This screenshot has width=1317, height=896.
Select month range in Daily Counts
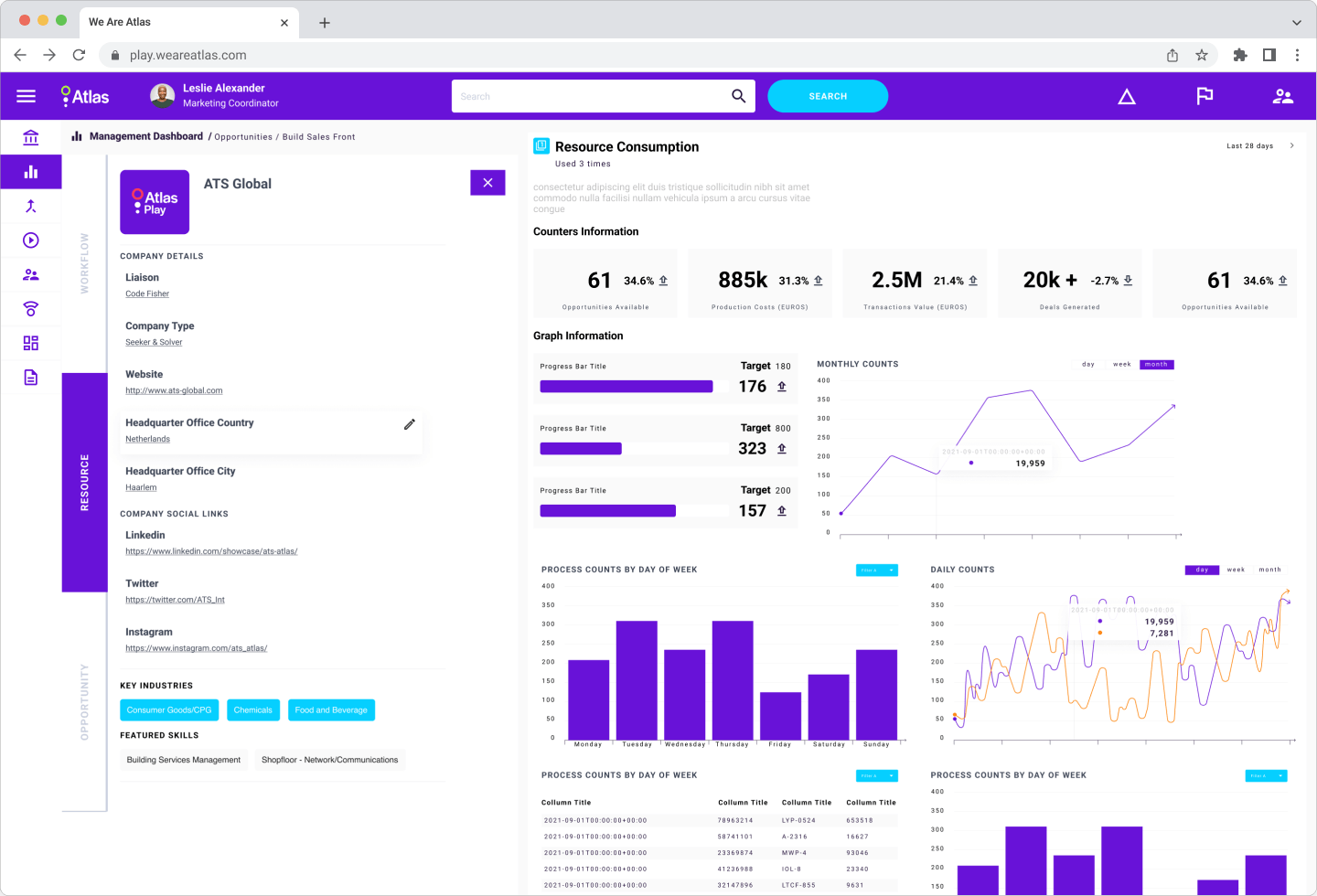pyautogui.click(x=1270, y=570)
